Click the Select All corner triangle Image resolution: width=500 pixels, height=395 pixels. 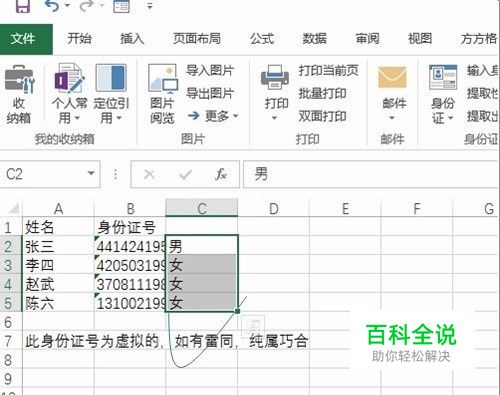pyautogui.click(x=13, y=208)
